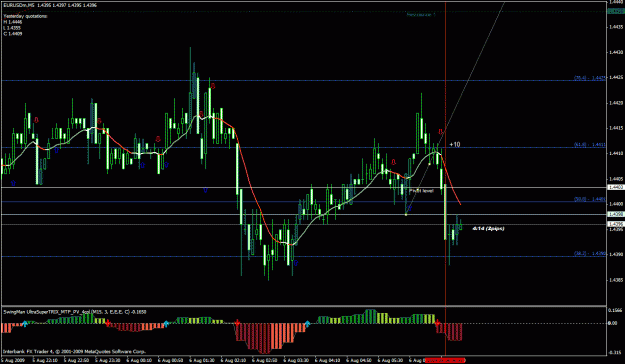This screenshot has width=625, height=364.
Task: Select the Fibonacci label at 1.4425
Action: [590, 78]
